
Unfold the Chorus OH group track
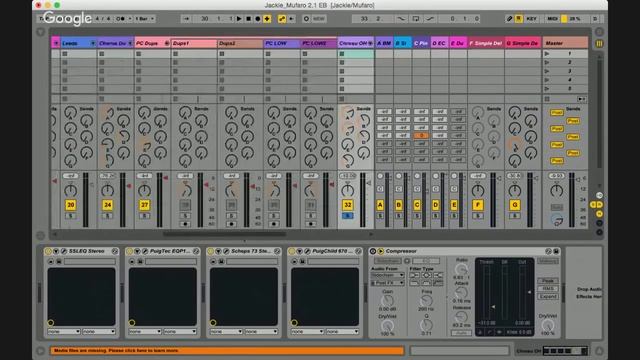[370, 43]
